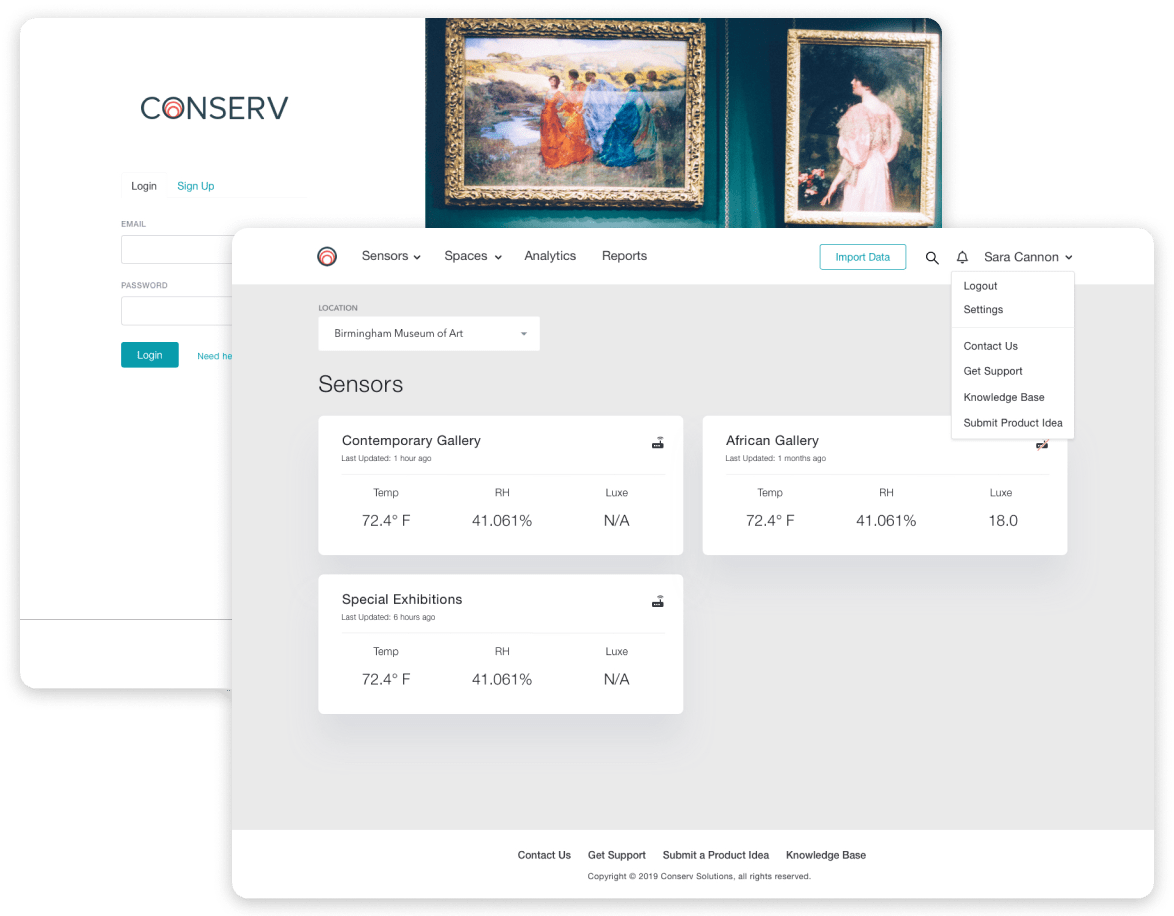
Task: Click the Need help link in login window
Action: point(214,356)
